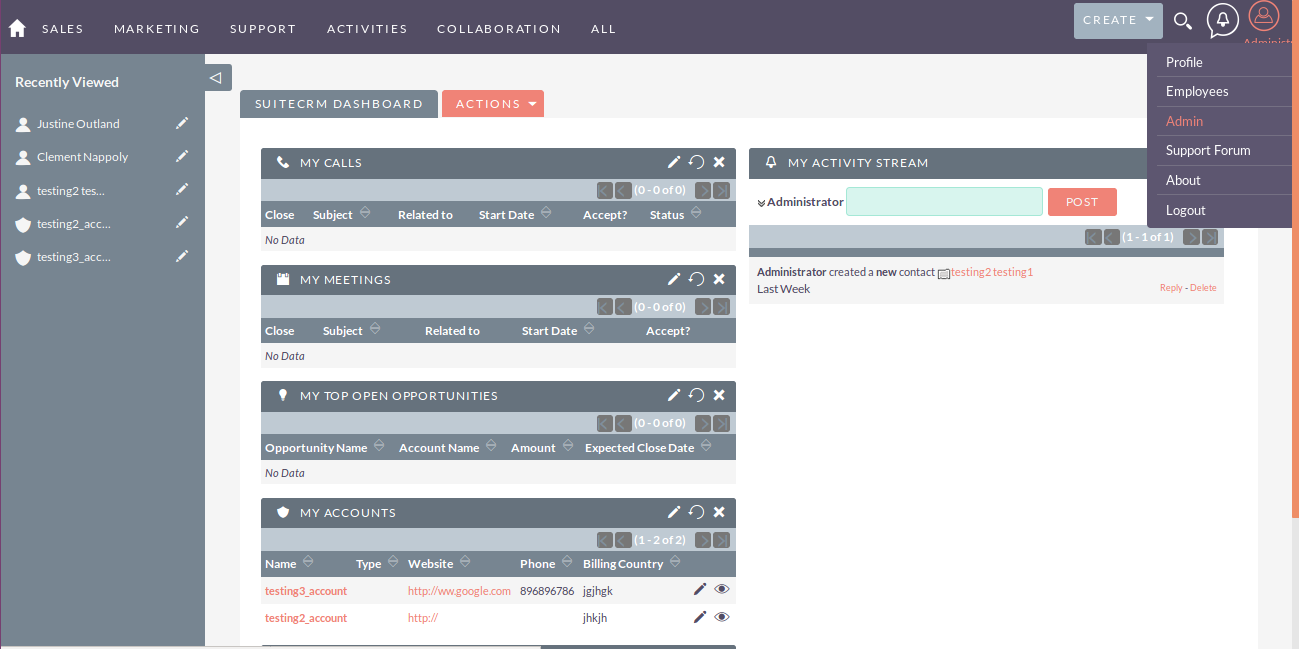Visit the http://ww.google.com website link
Viewport: 1299px width, 649px height.
[459, 591]
